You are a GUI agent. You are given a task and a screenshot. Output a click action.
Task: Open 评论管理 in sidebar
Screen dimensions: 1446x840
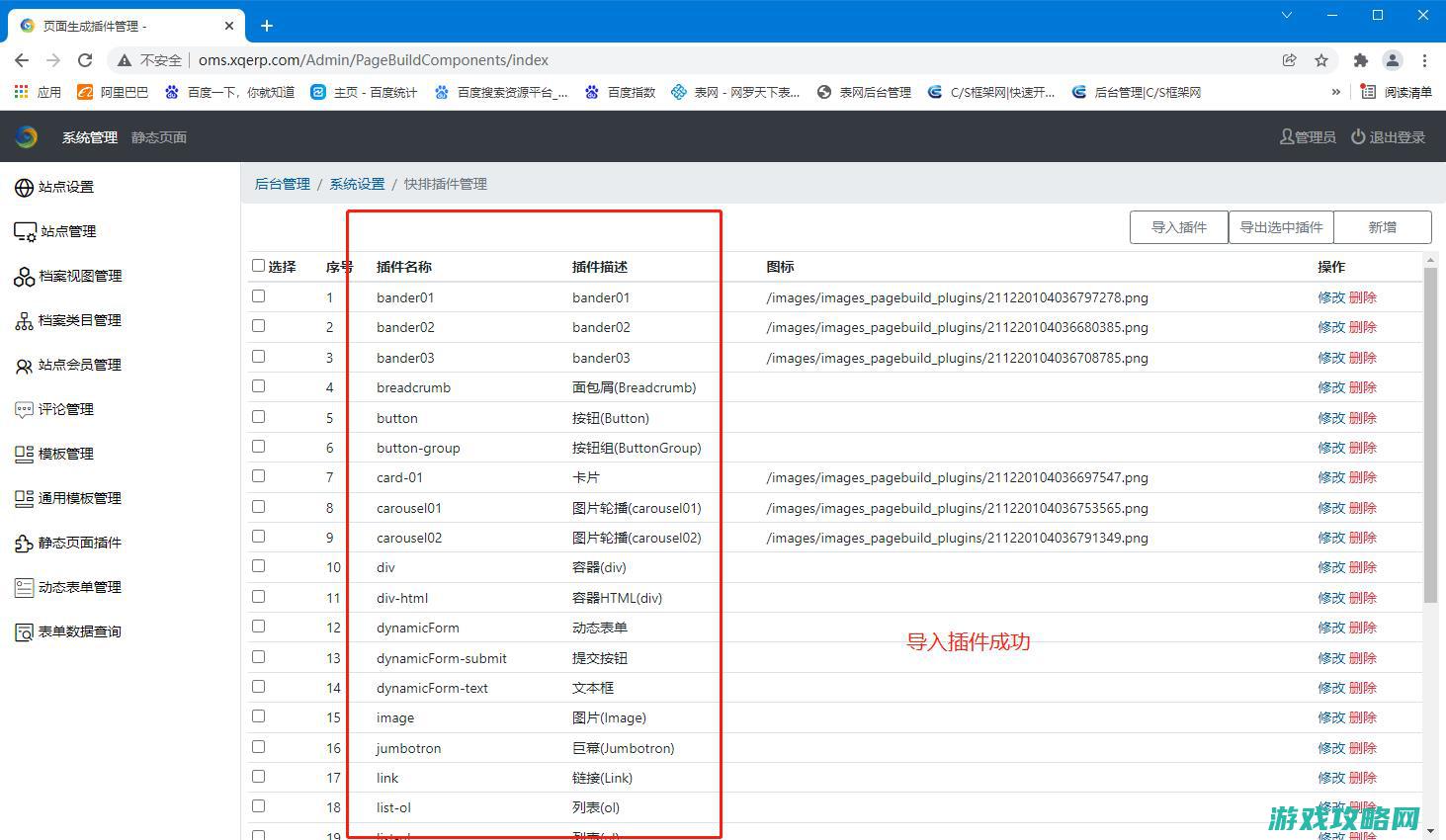point(54,409)
